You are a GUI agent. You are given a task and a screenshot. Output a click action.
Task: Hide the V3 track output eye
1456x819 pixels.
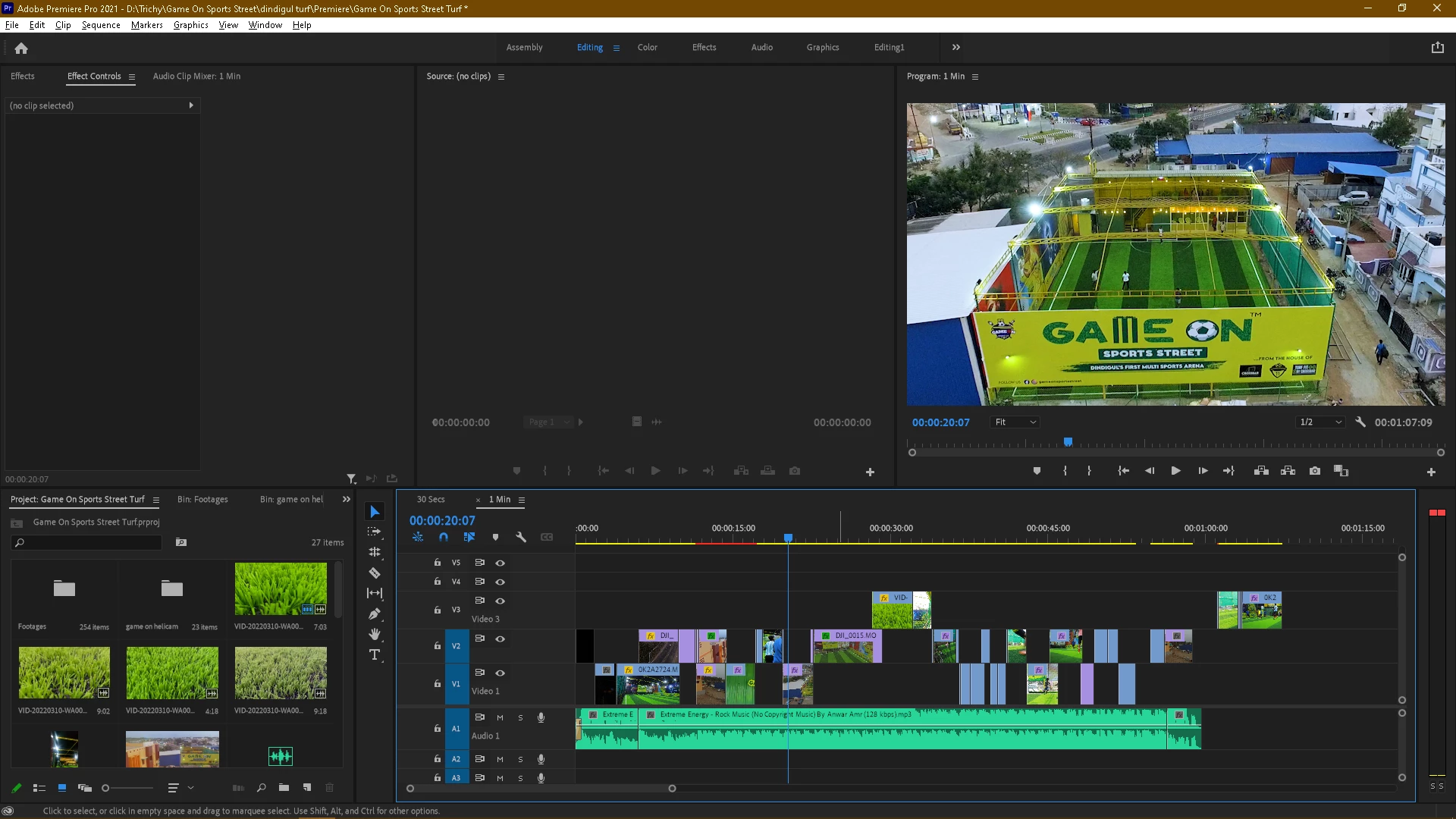point(500,601)
